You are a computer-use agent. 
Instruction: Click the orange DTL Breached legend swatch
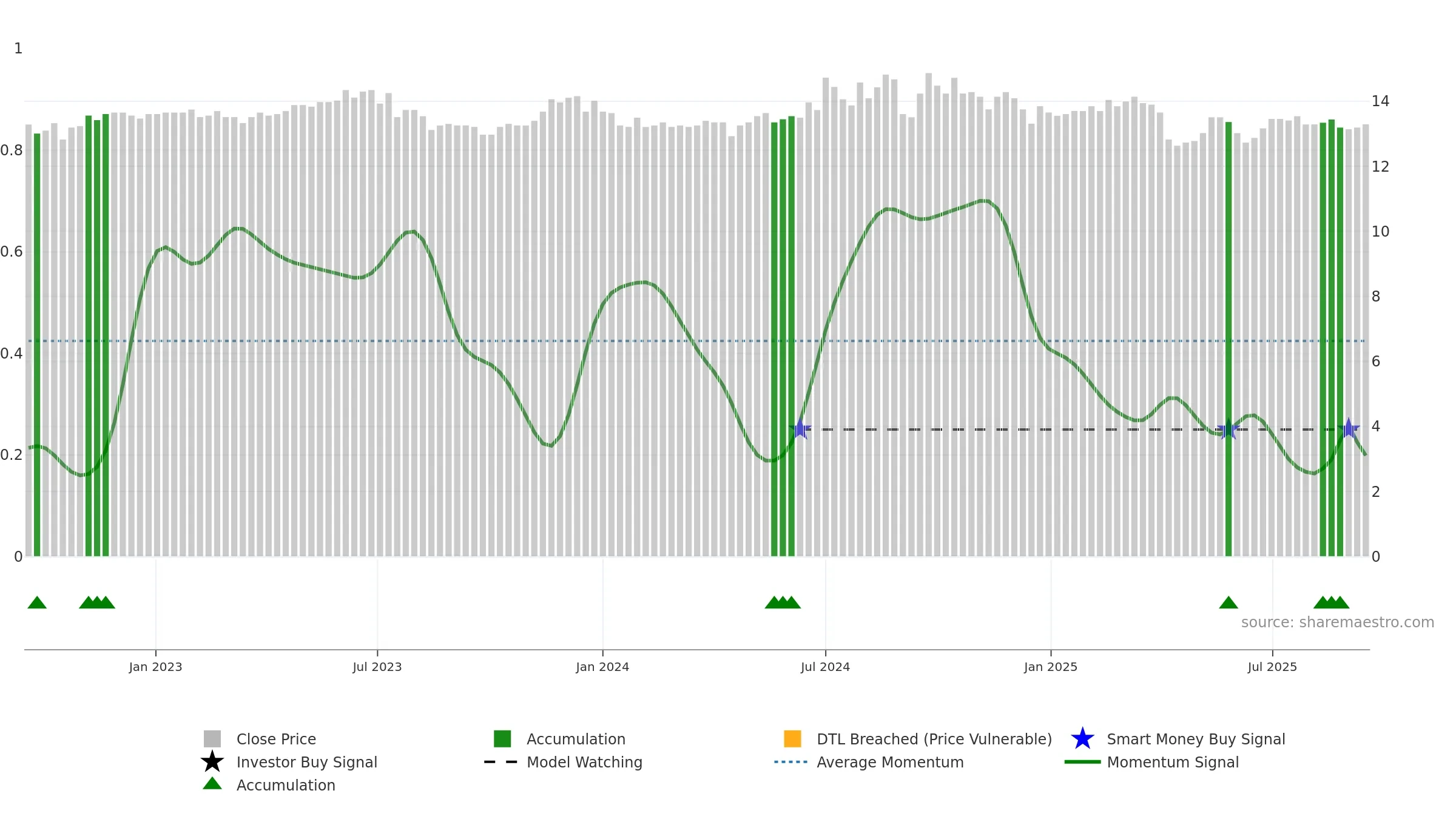(x=792, y=739)
